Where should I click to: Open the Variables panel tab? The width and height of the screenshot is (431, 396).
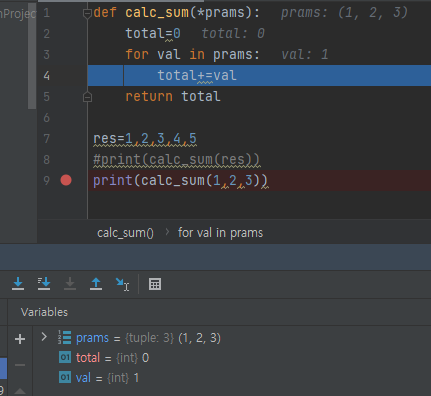pos(44,312)
